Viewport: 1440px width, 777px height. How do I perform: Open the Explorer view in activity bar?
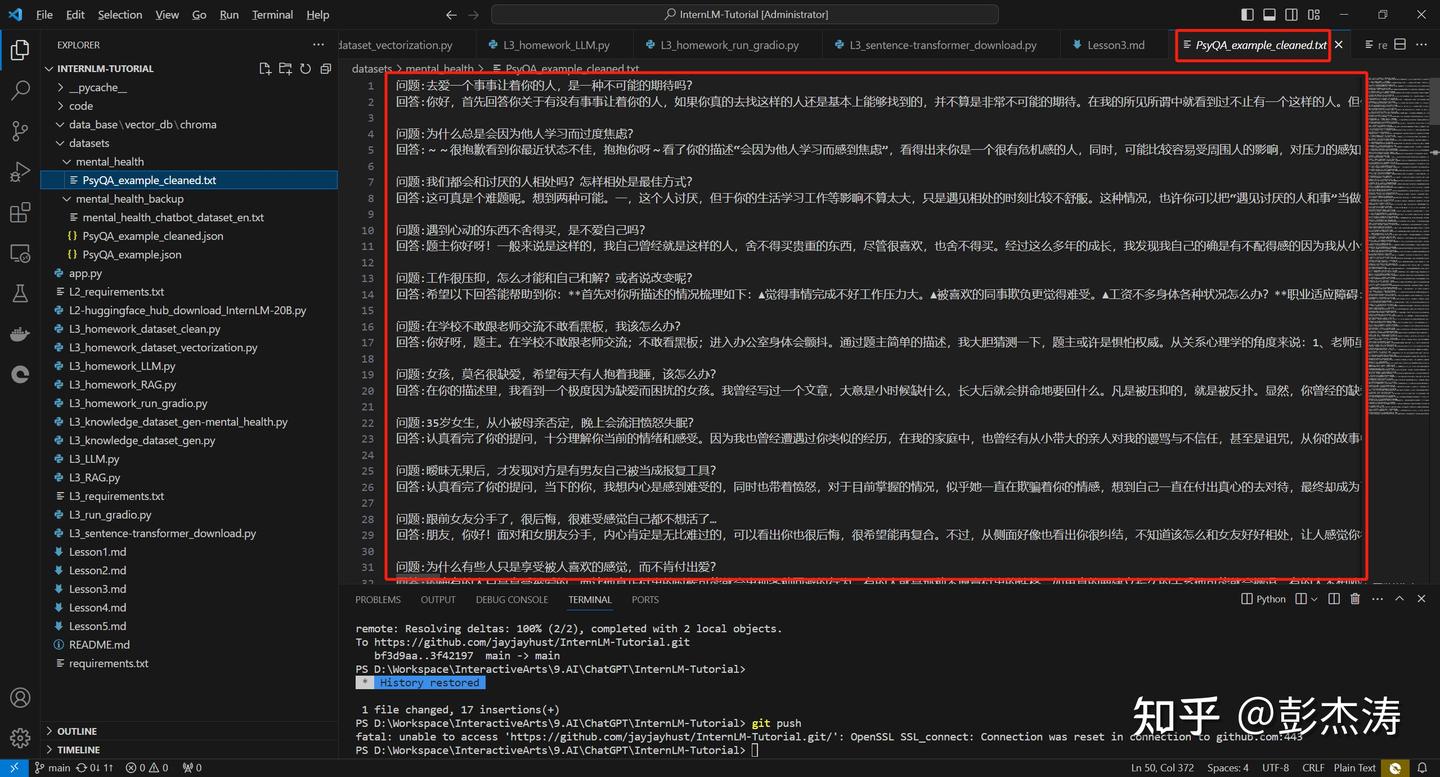pyautogui.click(x=19, y=49)
